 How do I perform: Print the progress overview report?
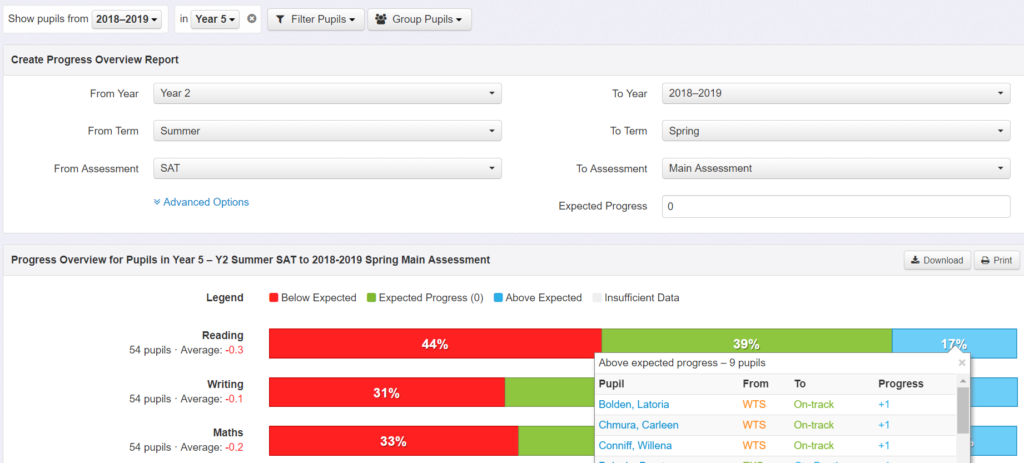996,260
